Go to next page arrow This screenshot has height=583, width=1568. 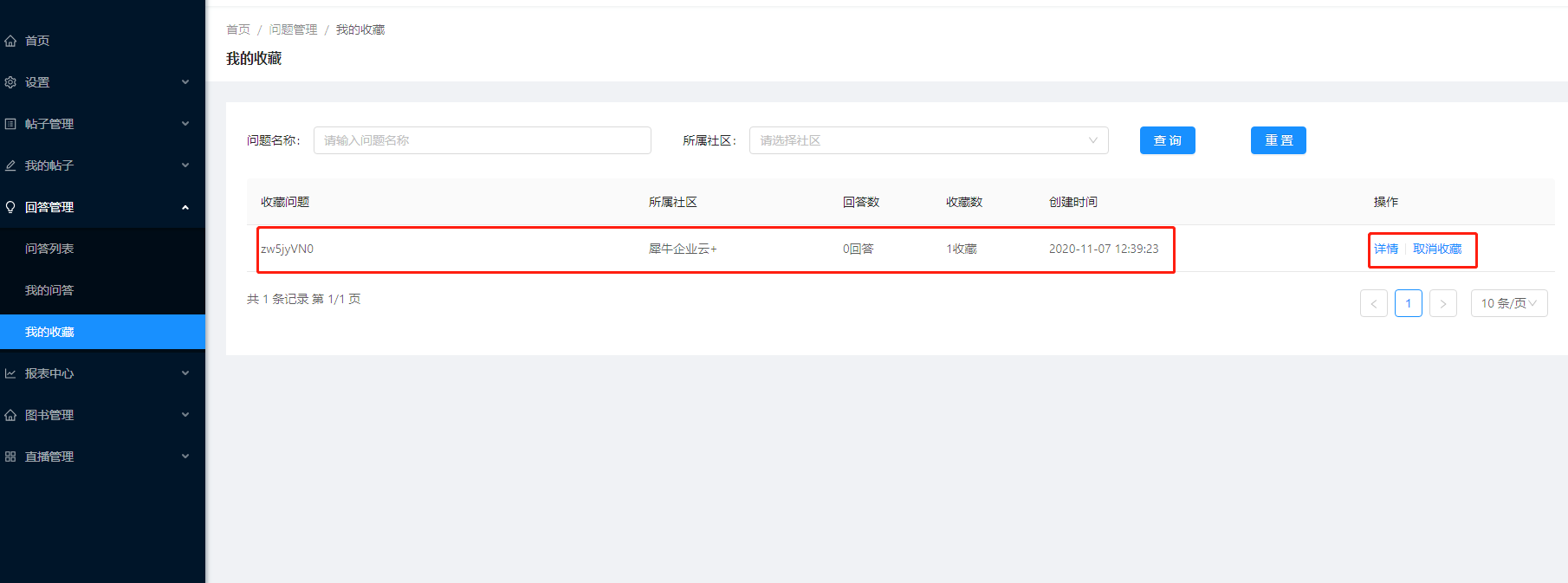[1443, 303]
